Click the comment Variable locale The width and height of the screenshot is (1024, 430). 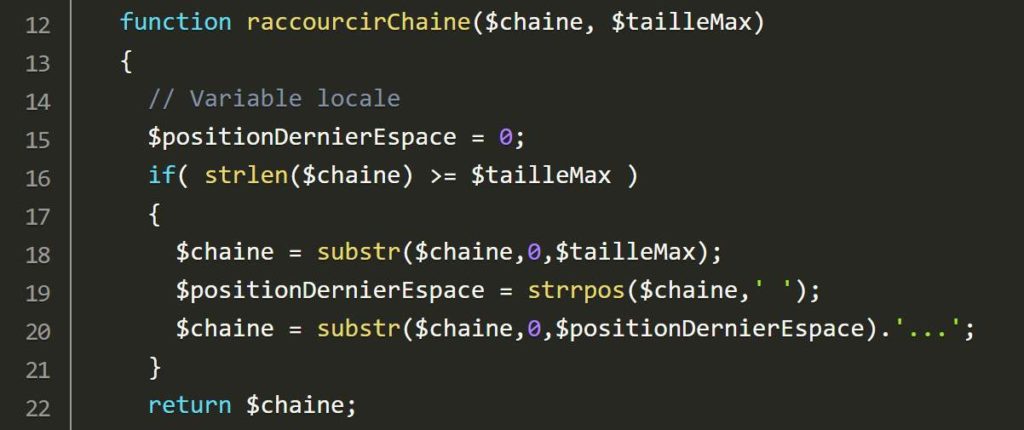pyautogui.click(x=295, y=99)
